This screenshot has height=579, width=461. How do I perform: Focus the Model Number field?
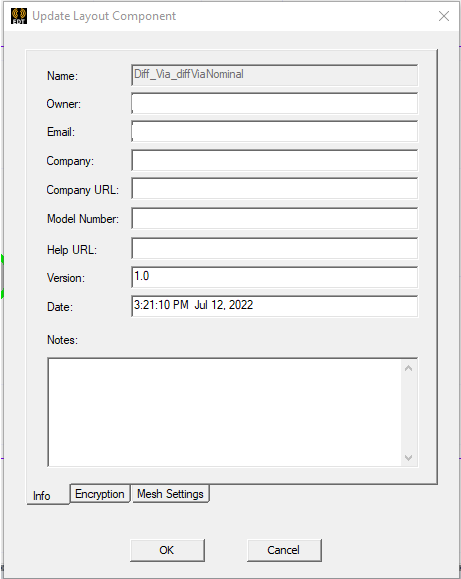(274, 219)
